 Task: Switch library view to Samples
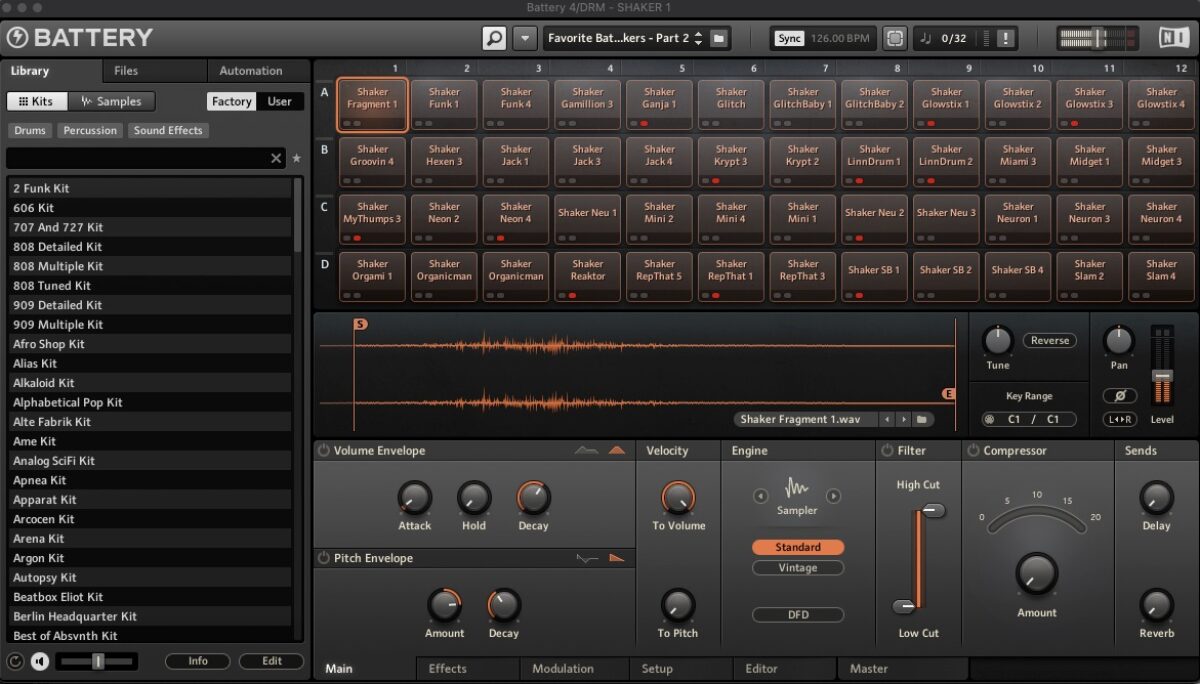click(x=110, y=101)
